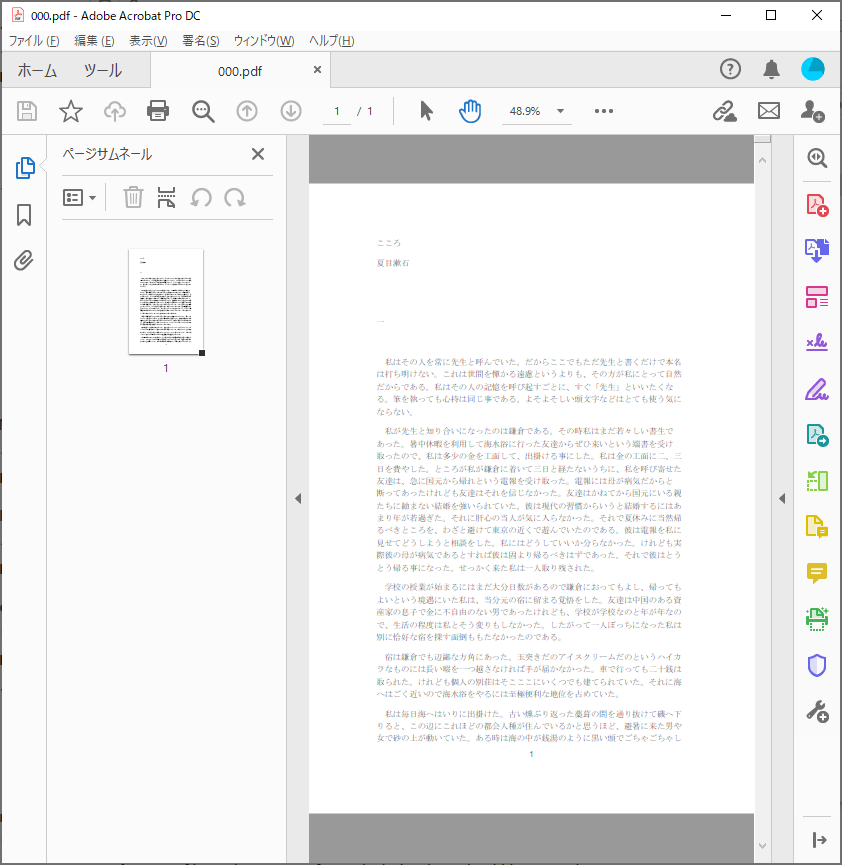
Task: Upload to Document Cloud via cloud icon
Action: [x=115, y=111]
